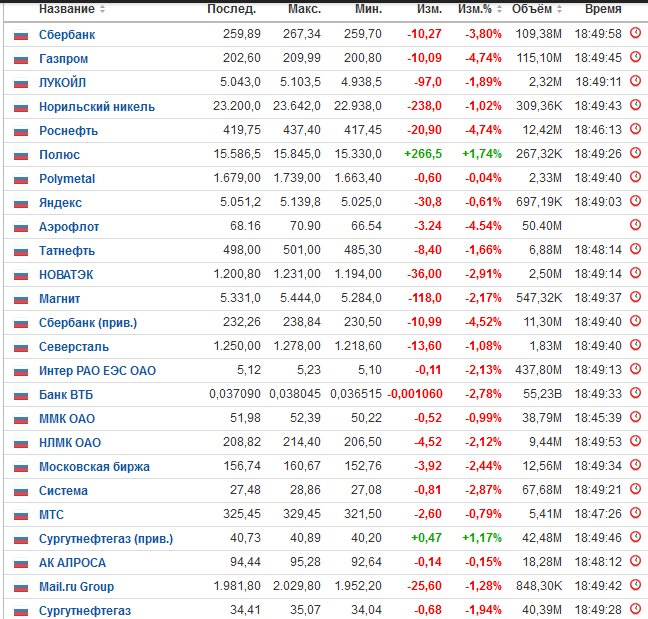Click the Время column header
648x619 pixels.
point(603,9)
